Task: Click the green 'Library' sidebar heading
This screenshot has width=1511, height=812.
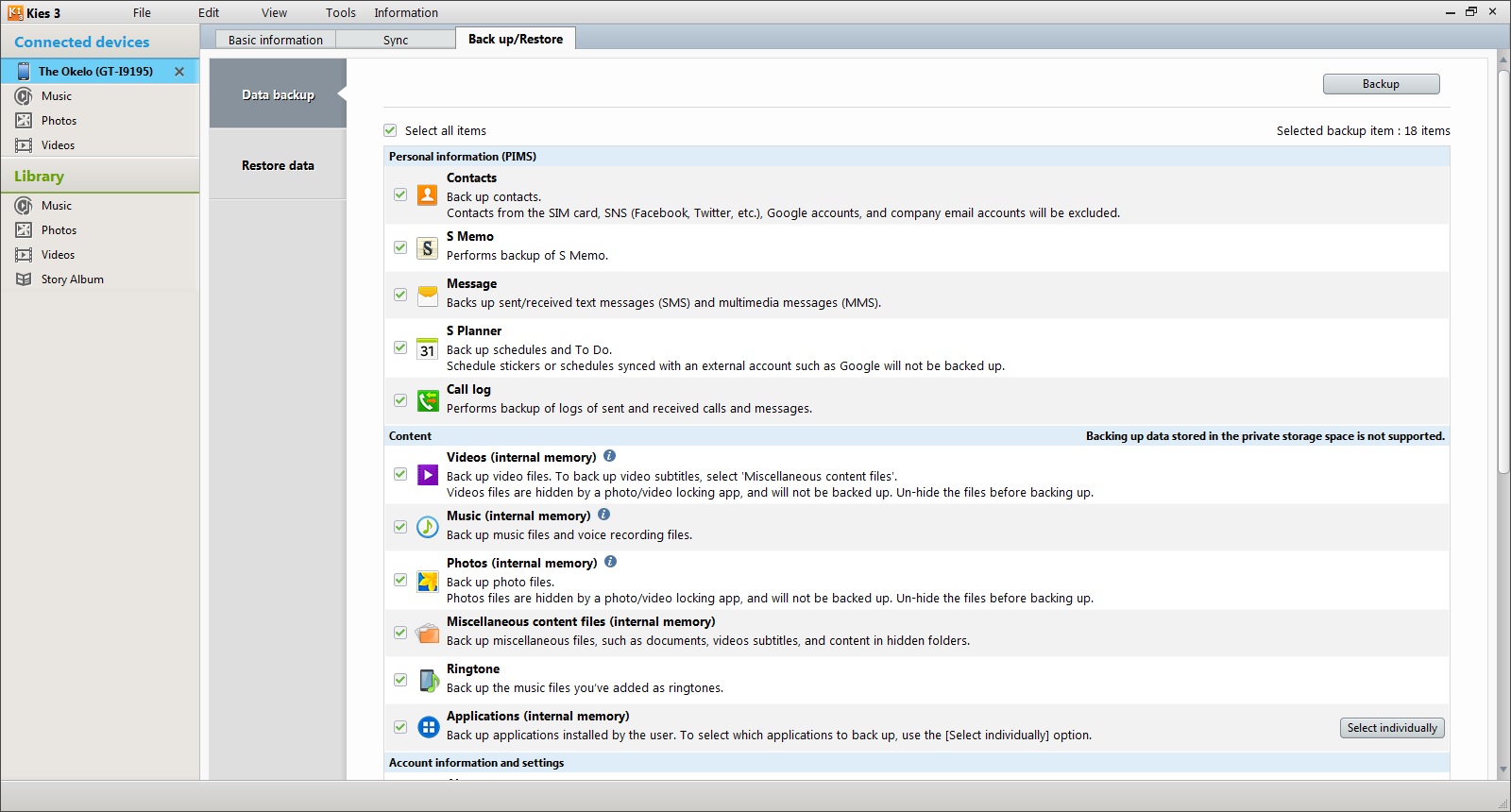Action: tap(40, 177)
